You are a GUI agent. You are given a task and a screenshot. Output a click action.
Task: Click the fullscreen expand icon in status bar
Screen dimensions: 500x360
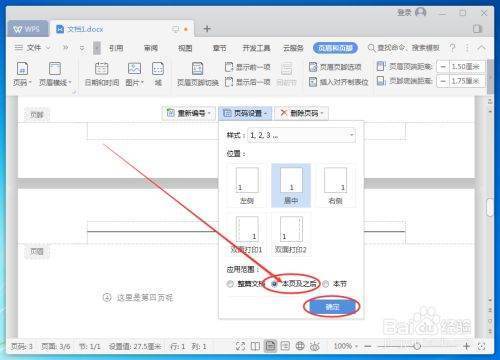(240, 346)
